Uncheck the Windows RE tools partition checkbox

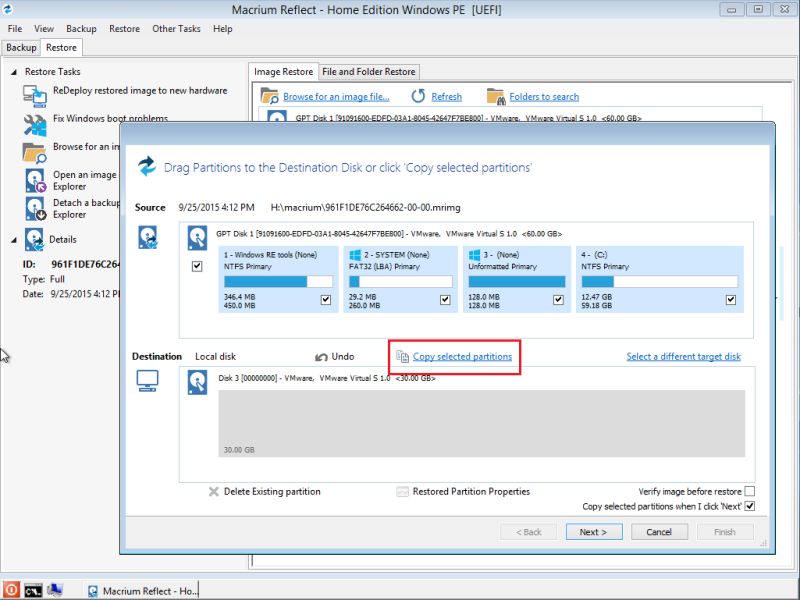point(326,300)
